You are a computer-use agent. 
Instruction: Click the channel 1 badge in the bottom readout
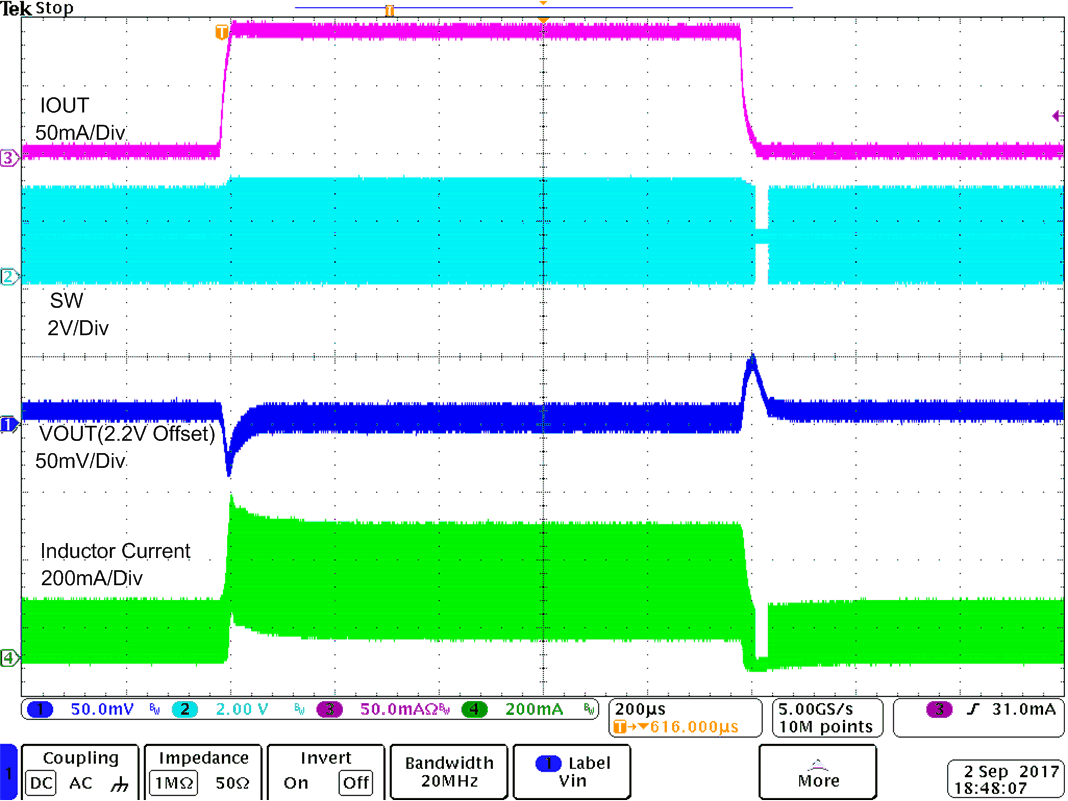click(41, 709)
